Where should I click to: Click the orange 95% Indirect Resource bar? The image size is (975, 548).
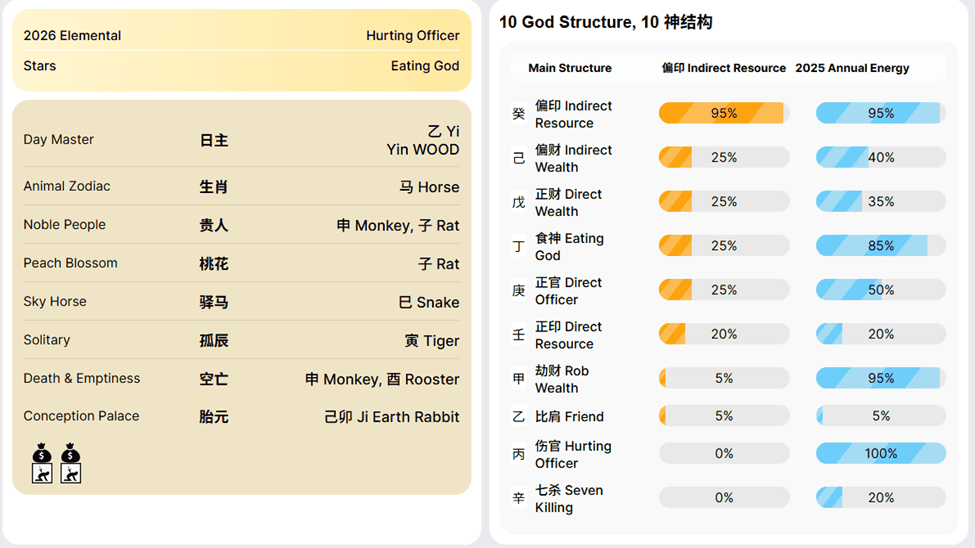(723, 113)
